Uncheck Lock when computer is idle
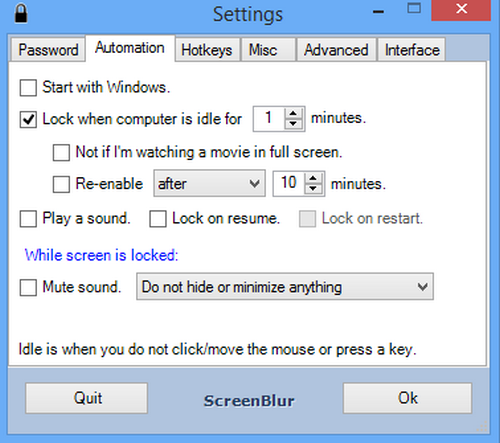Screen dimensions: 500x443 pos(28,120)
